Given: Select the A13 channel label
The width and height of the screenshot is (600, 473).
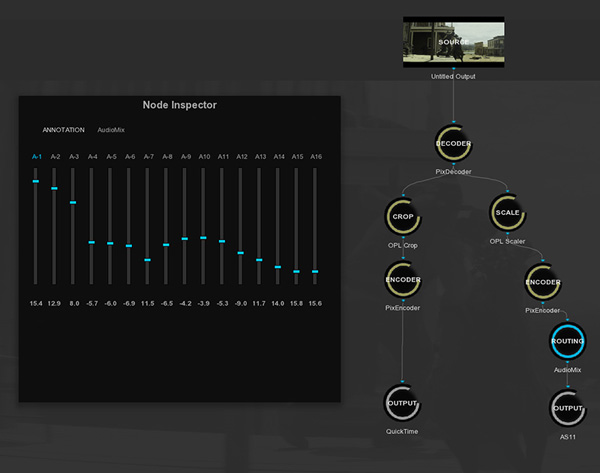Looking at the screenshot, I should (261, 157).
